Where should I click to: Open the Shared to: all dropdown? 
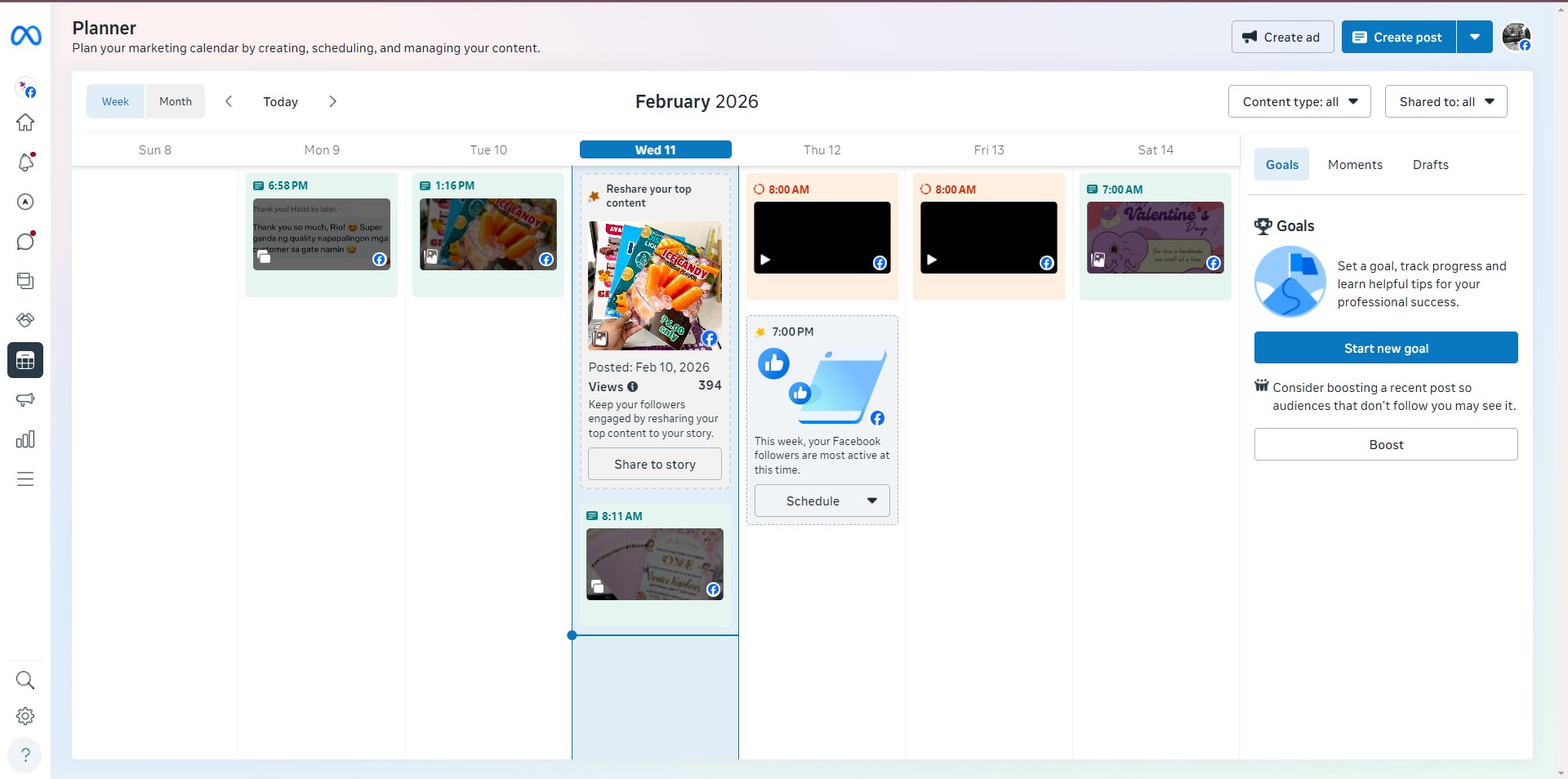(x=1445, y=101)
